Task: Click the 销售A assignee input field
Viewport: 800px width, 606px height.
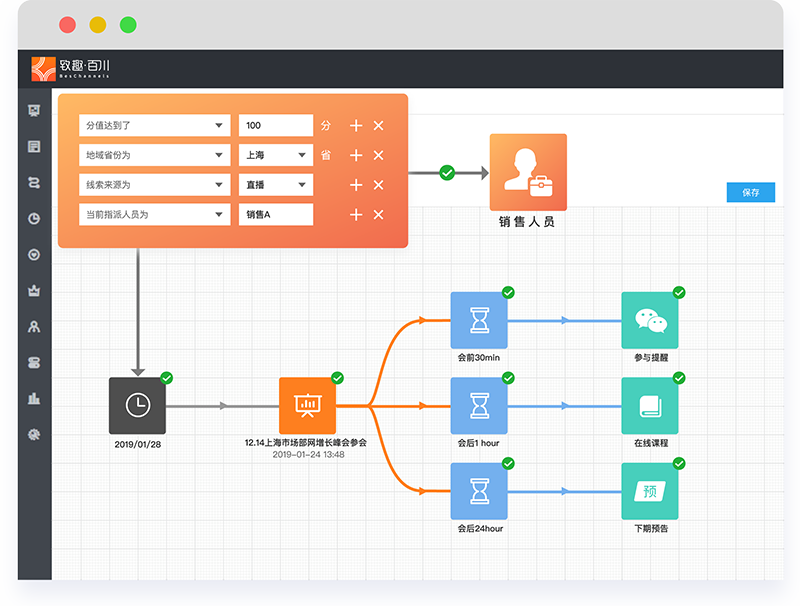Action: click(275, 215)
